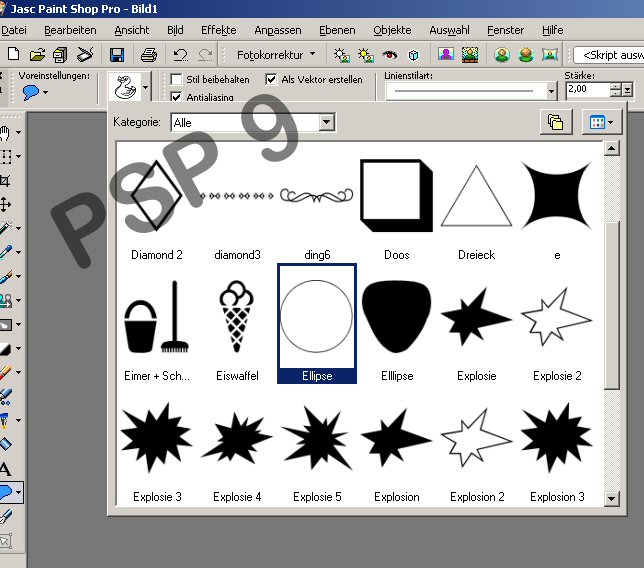This screenshot has width=644, height=568.
Task: Open the Kategorie dropdown
Action: point(327,122)
